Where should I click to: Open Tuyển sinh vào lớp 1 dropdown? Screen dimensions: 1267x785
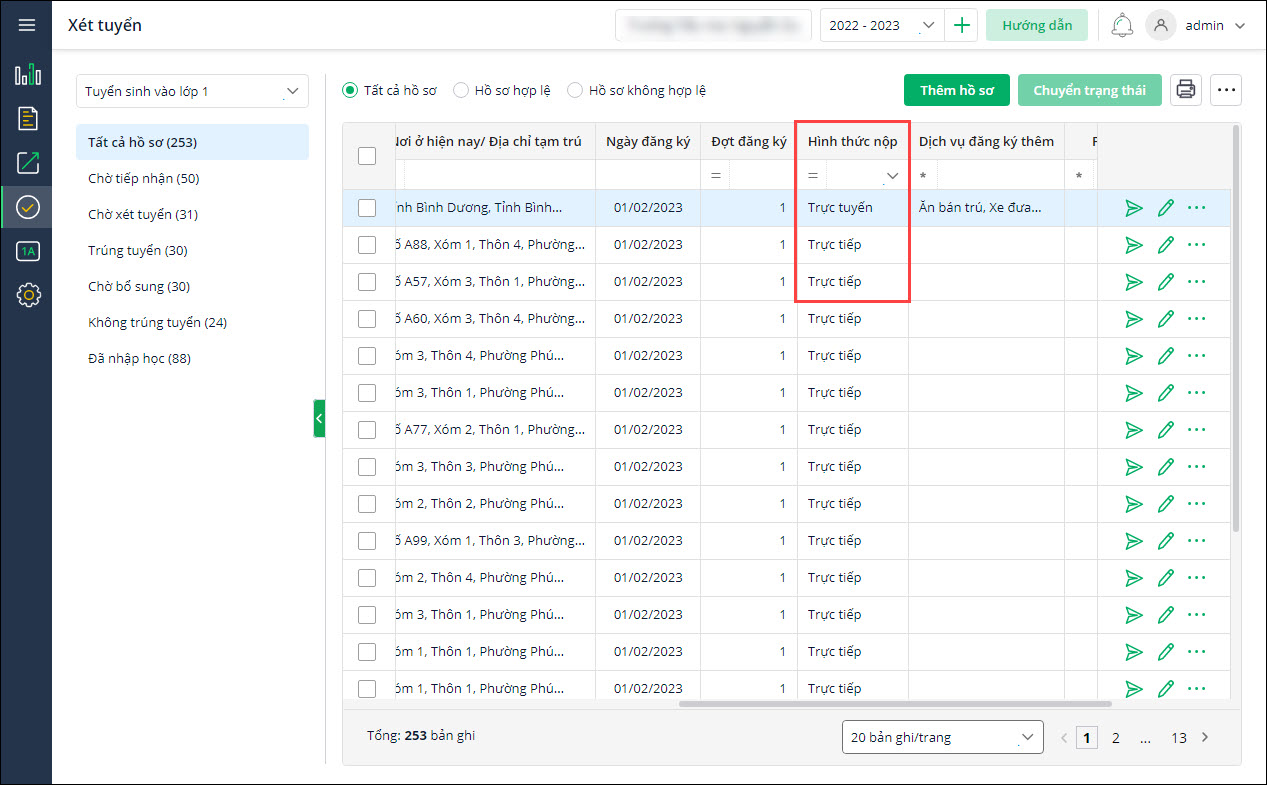[x=192, y=91]
